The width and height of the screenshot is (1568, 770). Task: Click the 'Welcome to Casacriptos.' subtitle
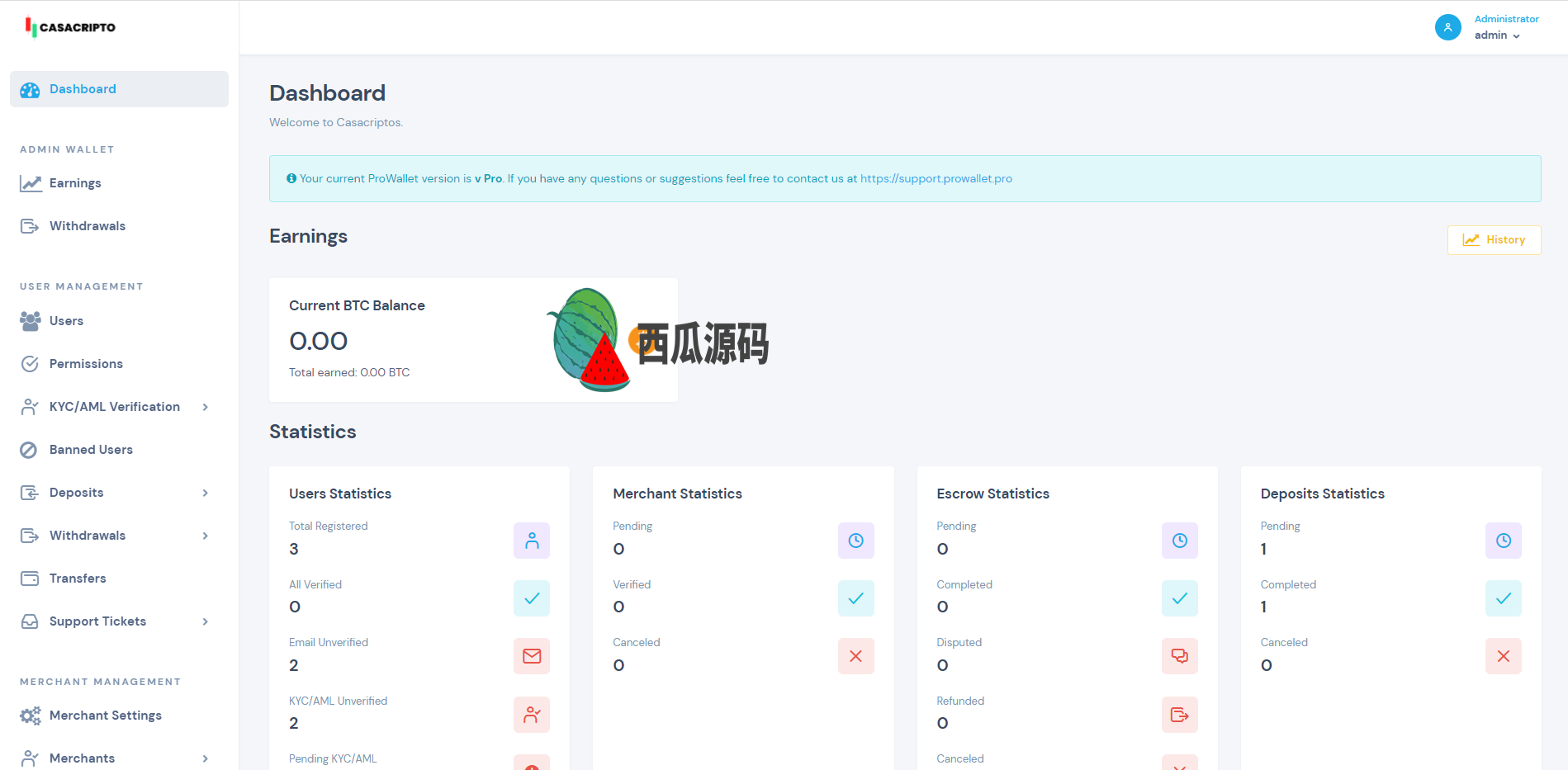coord(336,123)
